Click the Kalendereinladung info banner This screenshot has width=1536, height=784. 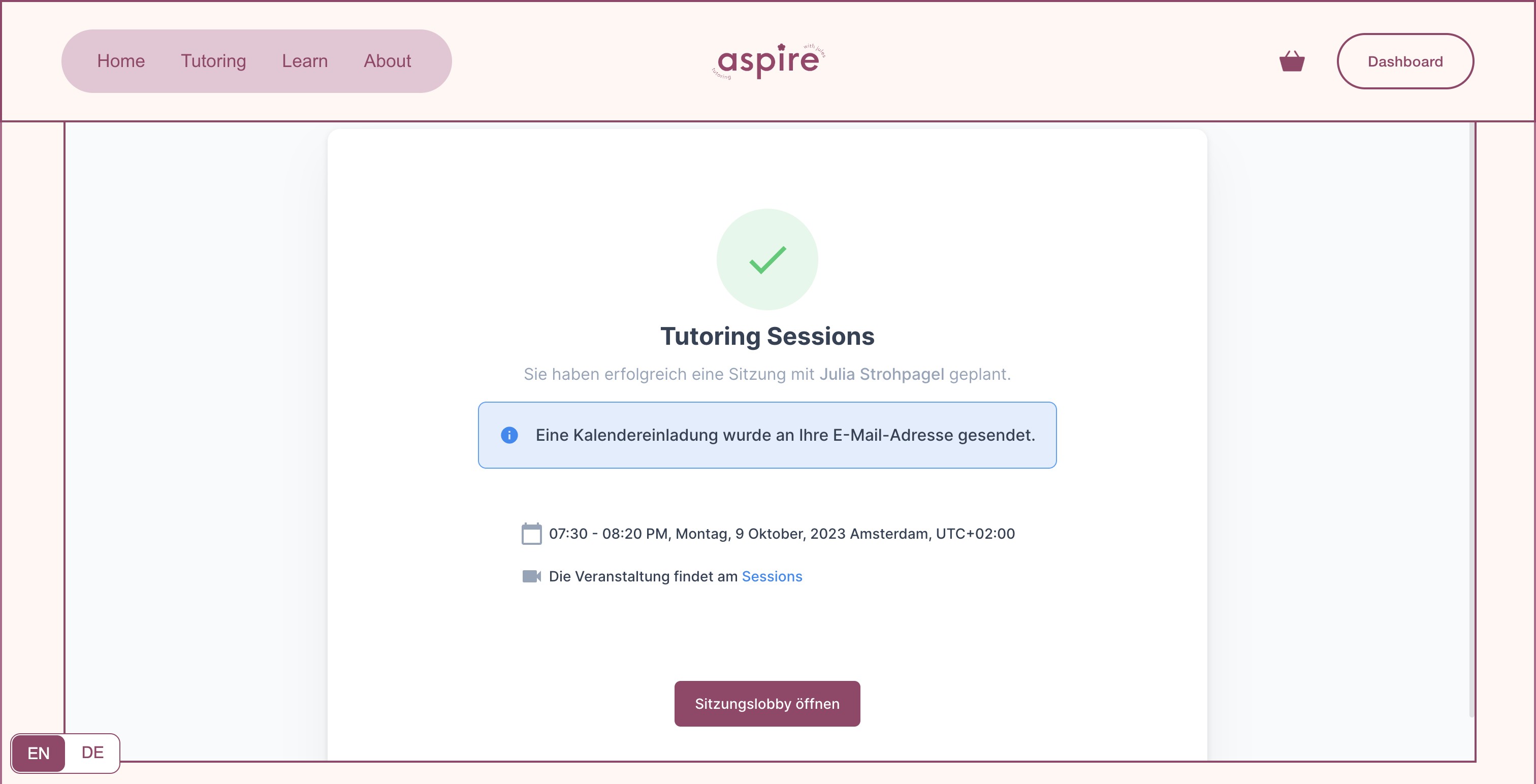pyautogui.click(x=767, y=435)
